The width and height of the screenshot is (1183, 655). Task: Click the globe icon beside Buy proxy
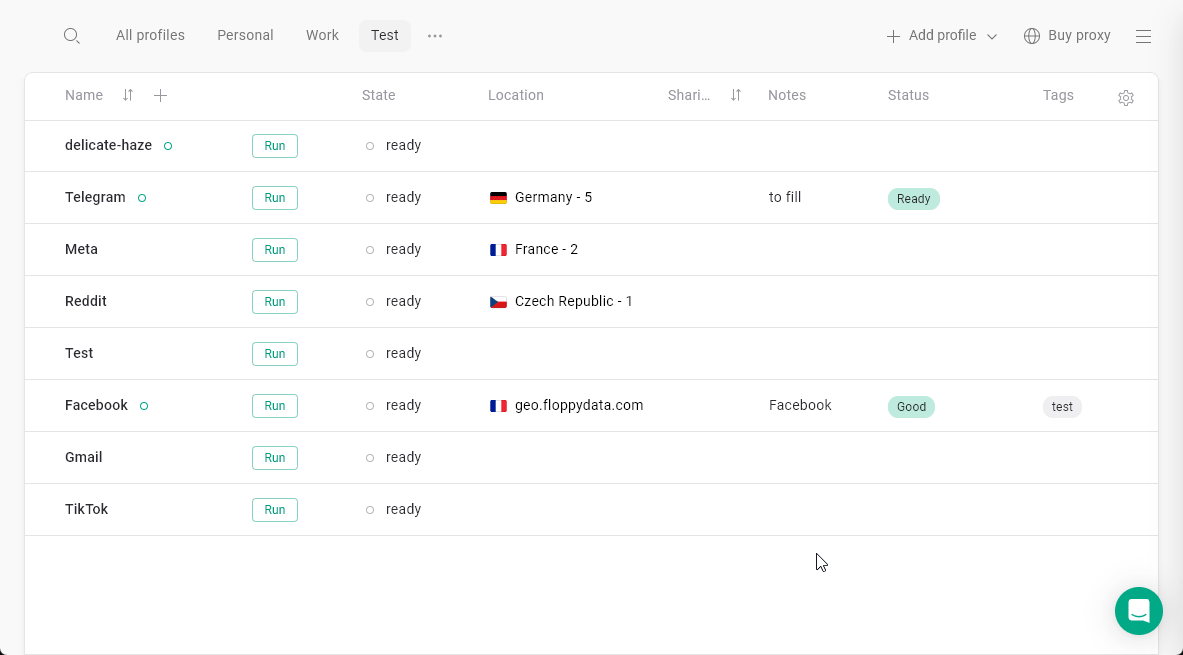pos(1031,35)
